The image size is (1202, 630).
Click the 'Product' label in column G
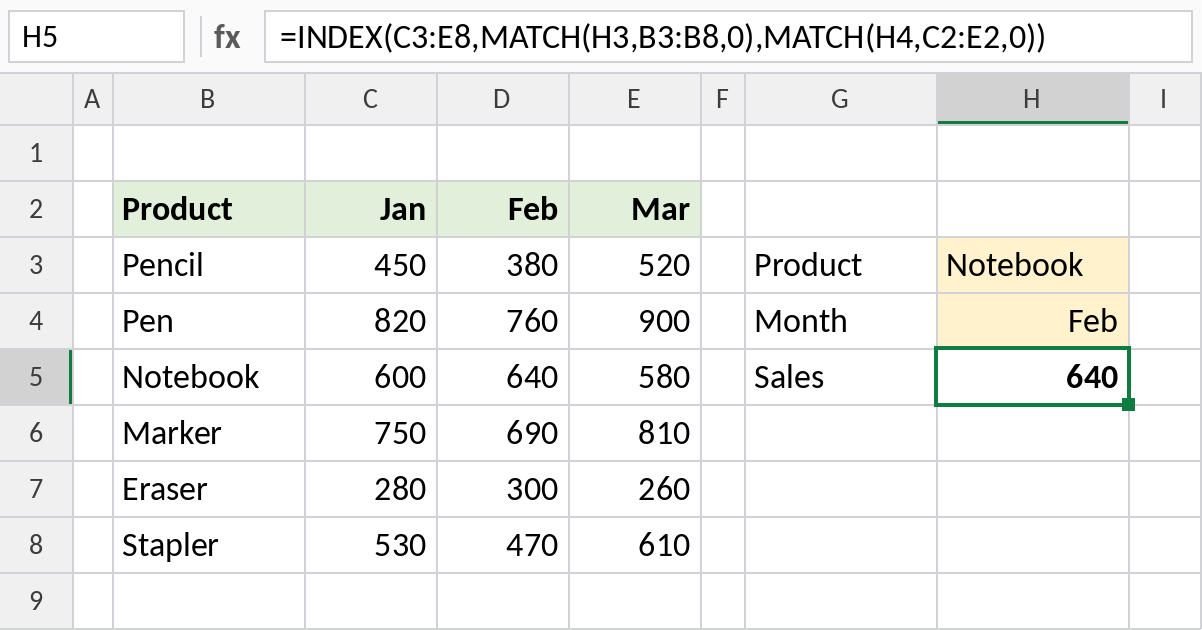tap(841, 265)
